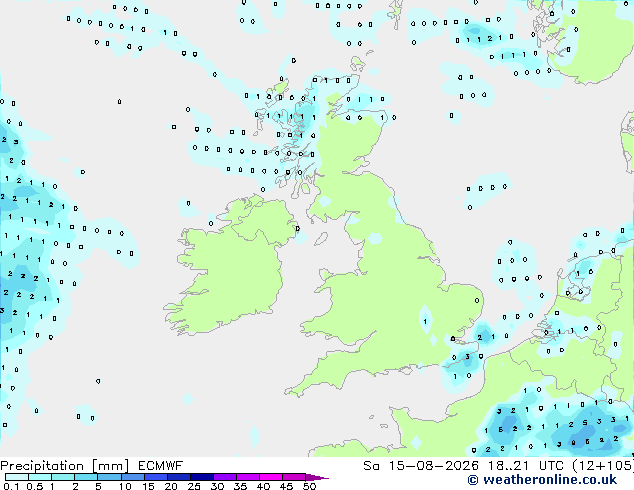Image resolution: width=634 pixels, height=490 pixels.
Task: Click the 10–15 mm legend swatch
Action: 132,477
